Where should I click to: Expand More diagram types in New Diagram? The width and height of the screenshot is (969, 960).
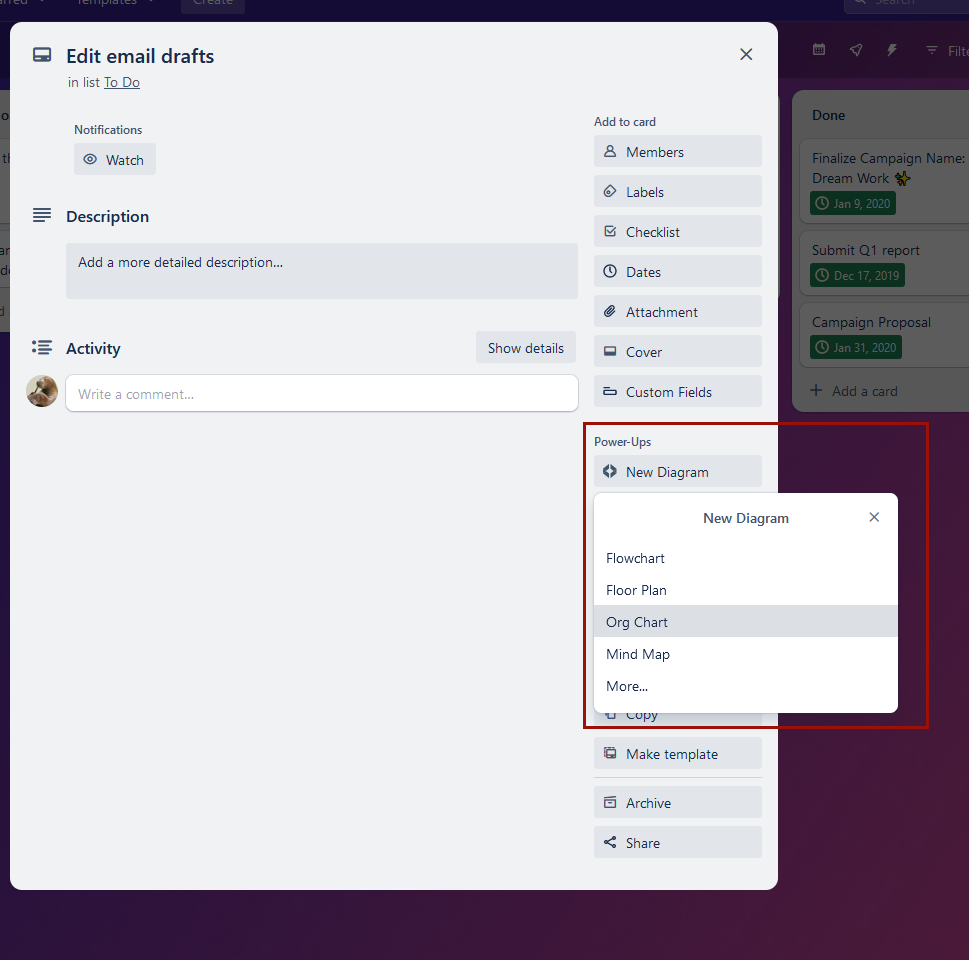coord(626,686)
